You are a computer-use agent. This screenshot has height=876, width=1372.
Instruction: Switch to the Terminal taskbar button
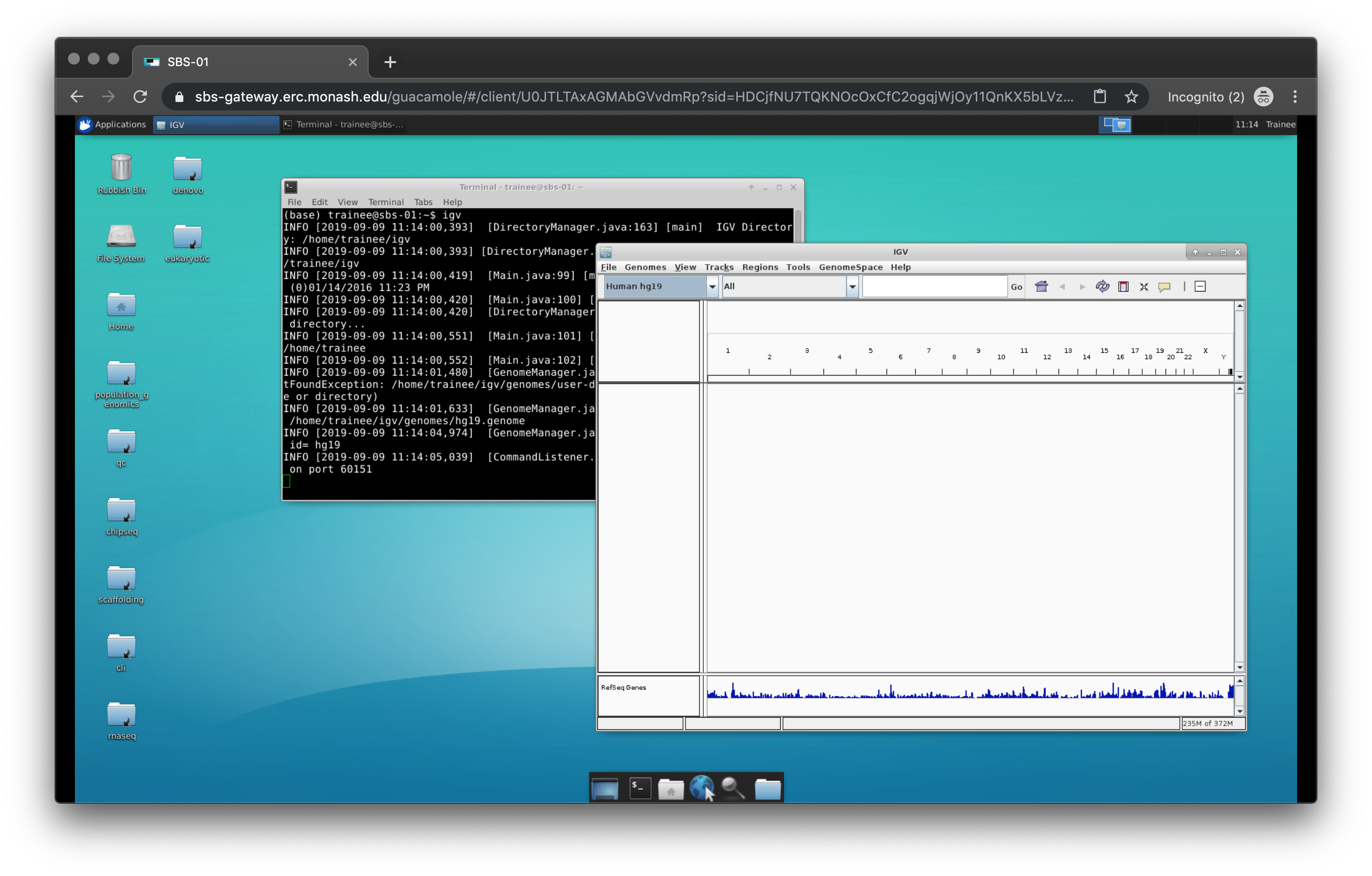[x=344, y=124]
